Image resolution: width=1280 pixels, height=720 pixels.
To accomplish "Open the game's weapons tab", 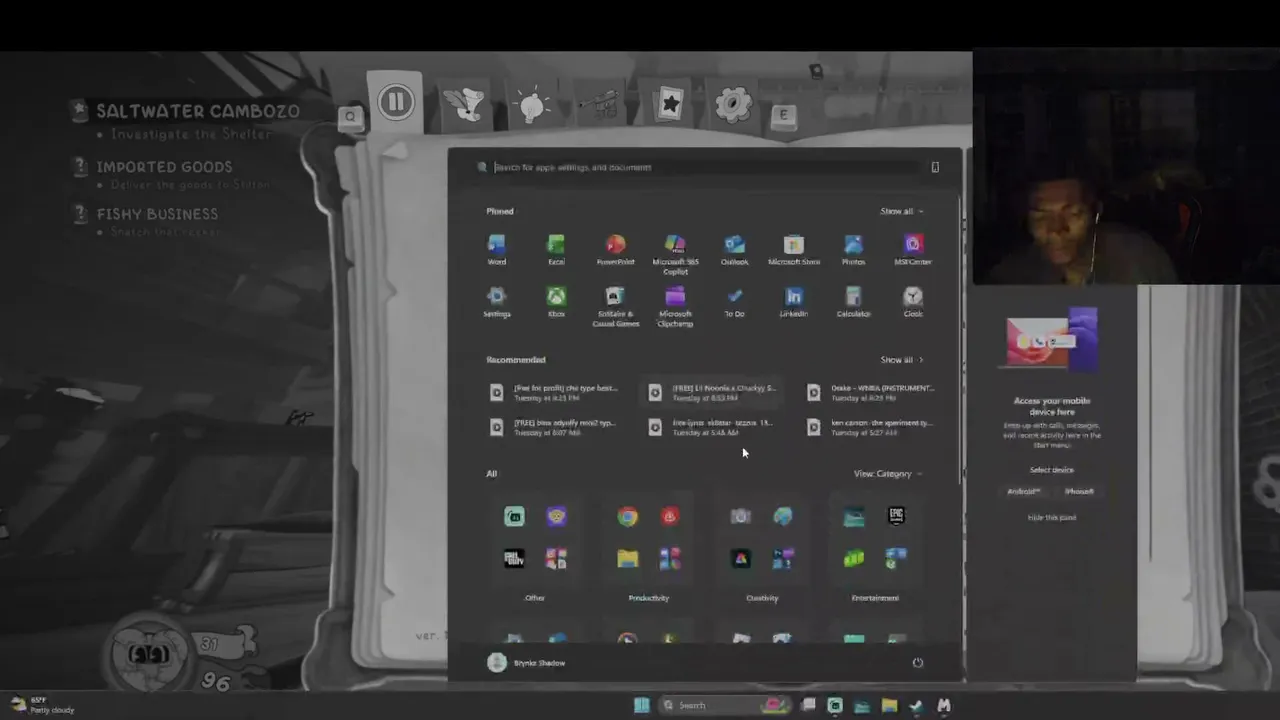I will [600, 104].
